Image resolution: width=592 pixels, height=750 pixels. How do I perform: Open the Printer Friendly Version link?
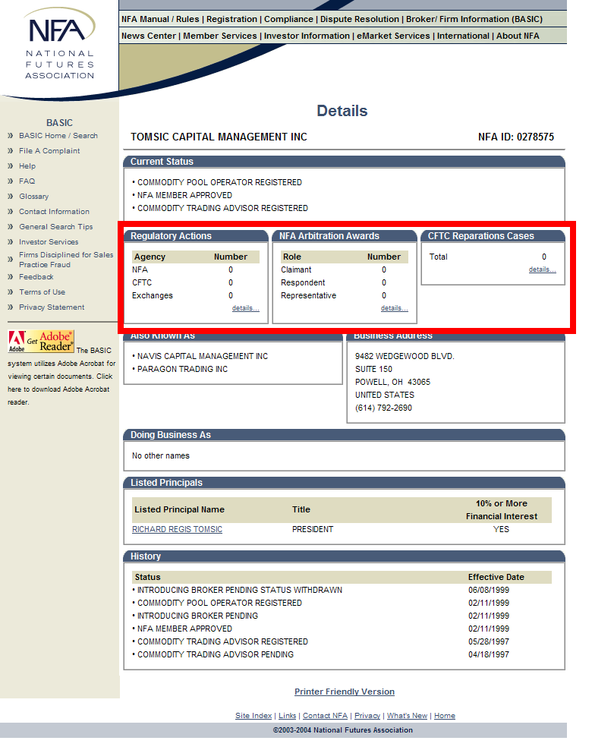click(344, 692)
